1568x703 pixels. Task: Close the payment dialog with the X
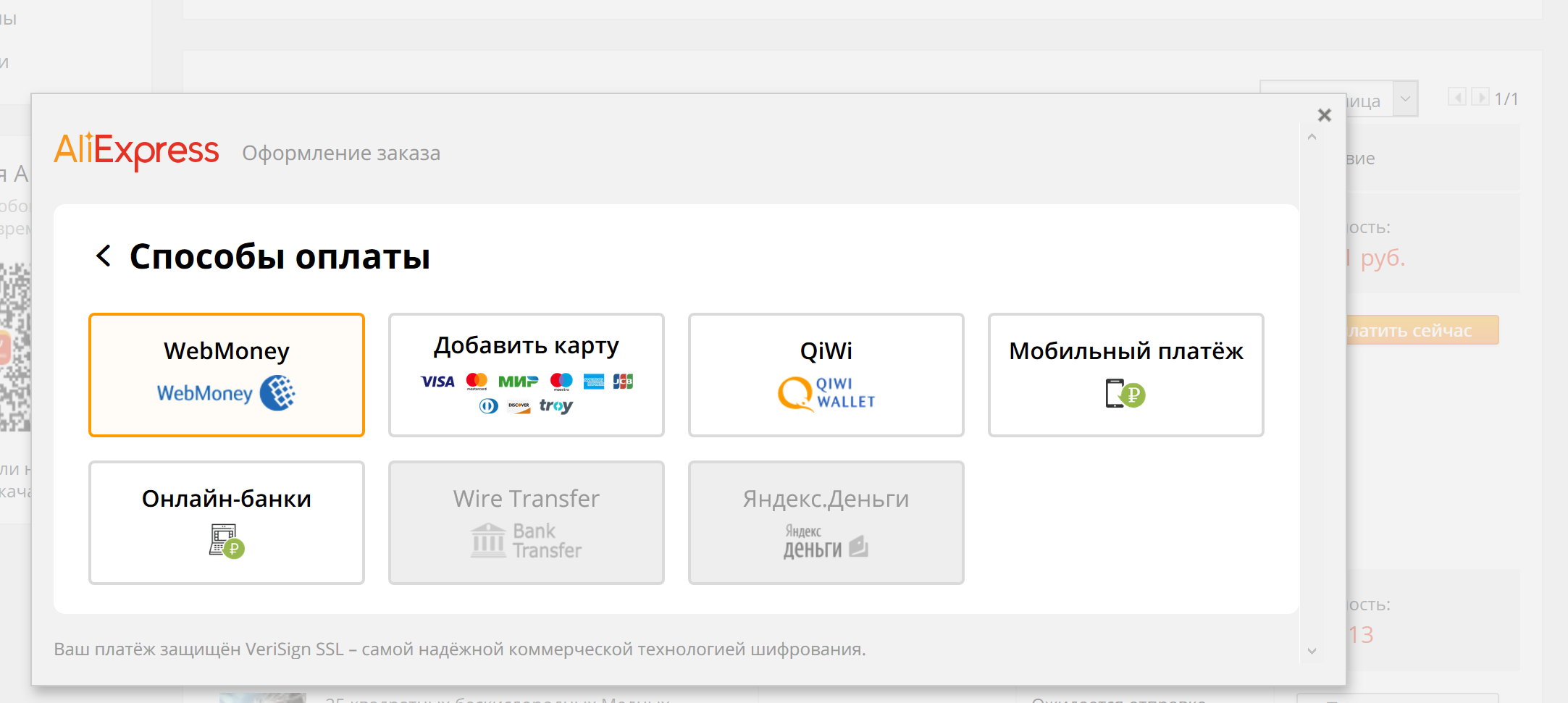pos(1325,115)
